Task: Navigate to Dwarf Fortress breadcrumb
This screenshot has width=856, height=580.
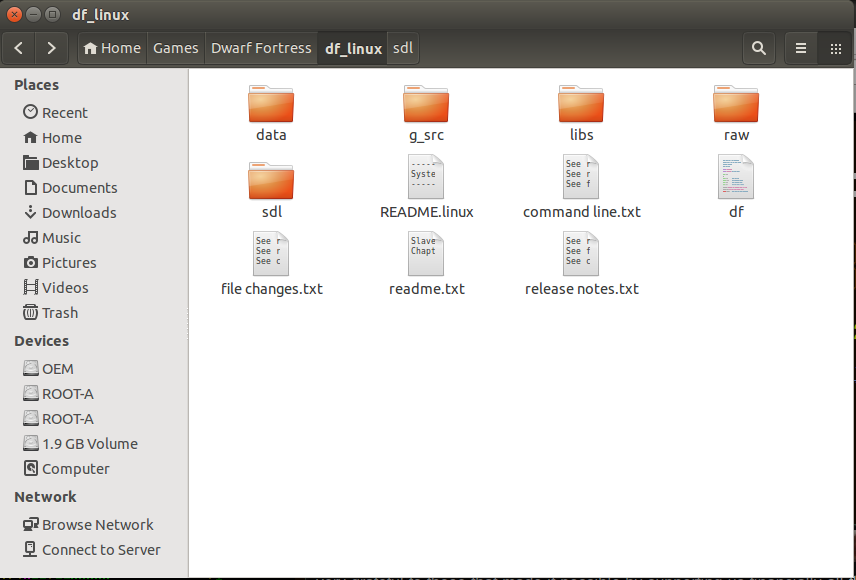Action: point(261,48)
